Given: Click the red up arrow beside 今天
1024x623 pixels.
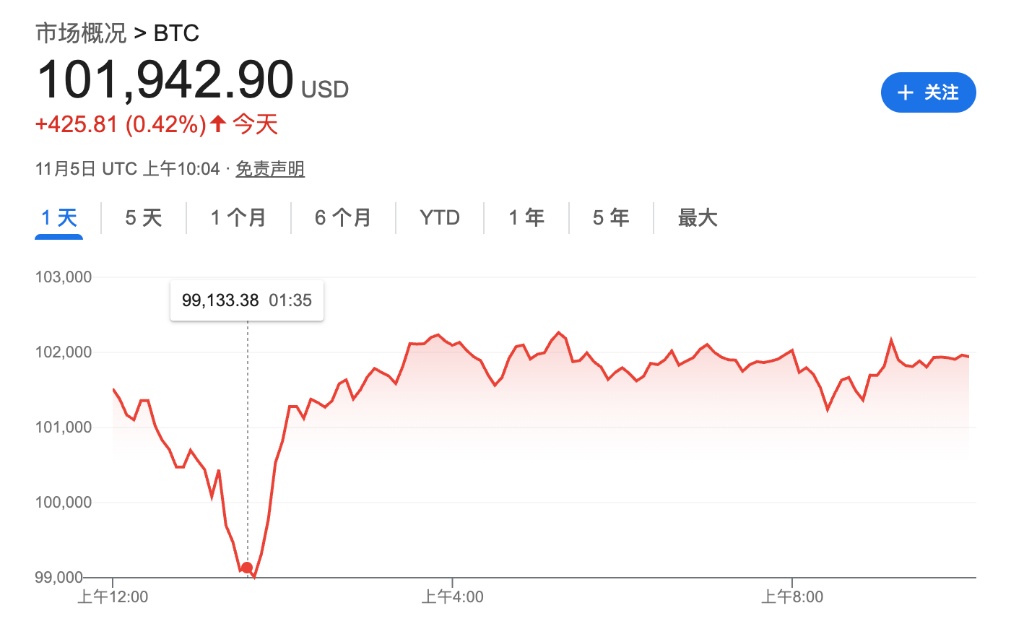Looking at the screenshot, I should point(218,125).
